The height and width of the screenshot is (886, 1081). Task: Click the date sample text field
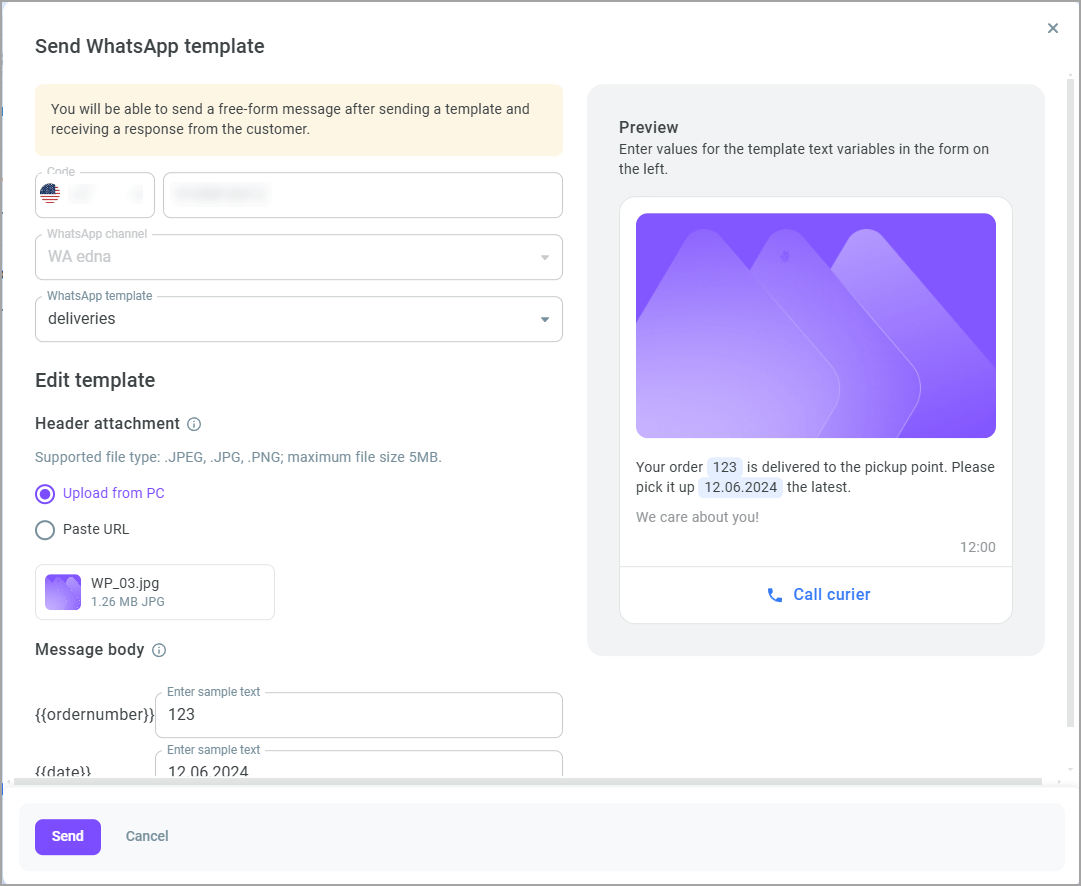coord(358,764)
